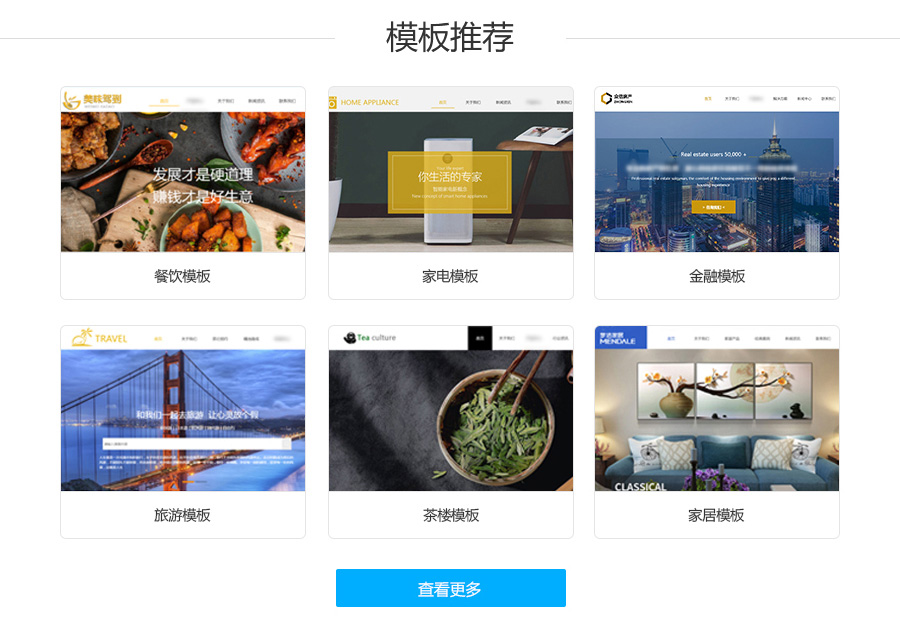
Task: Click the 旅游模板 label
Action: click(183, 515)
